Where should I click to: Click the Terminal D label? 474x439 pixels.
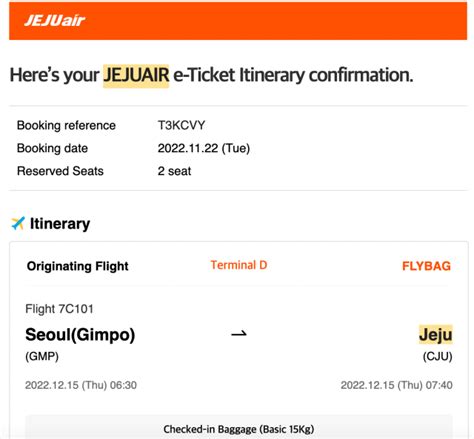(x=239, y=265)
